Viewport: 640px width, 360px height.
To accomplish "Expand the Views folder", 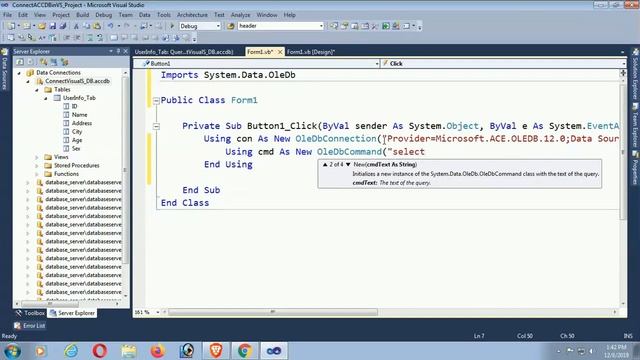I will tap(37, 157).
